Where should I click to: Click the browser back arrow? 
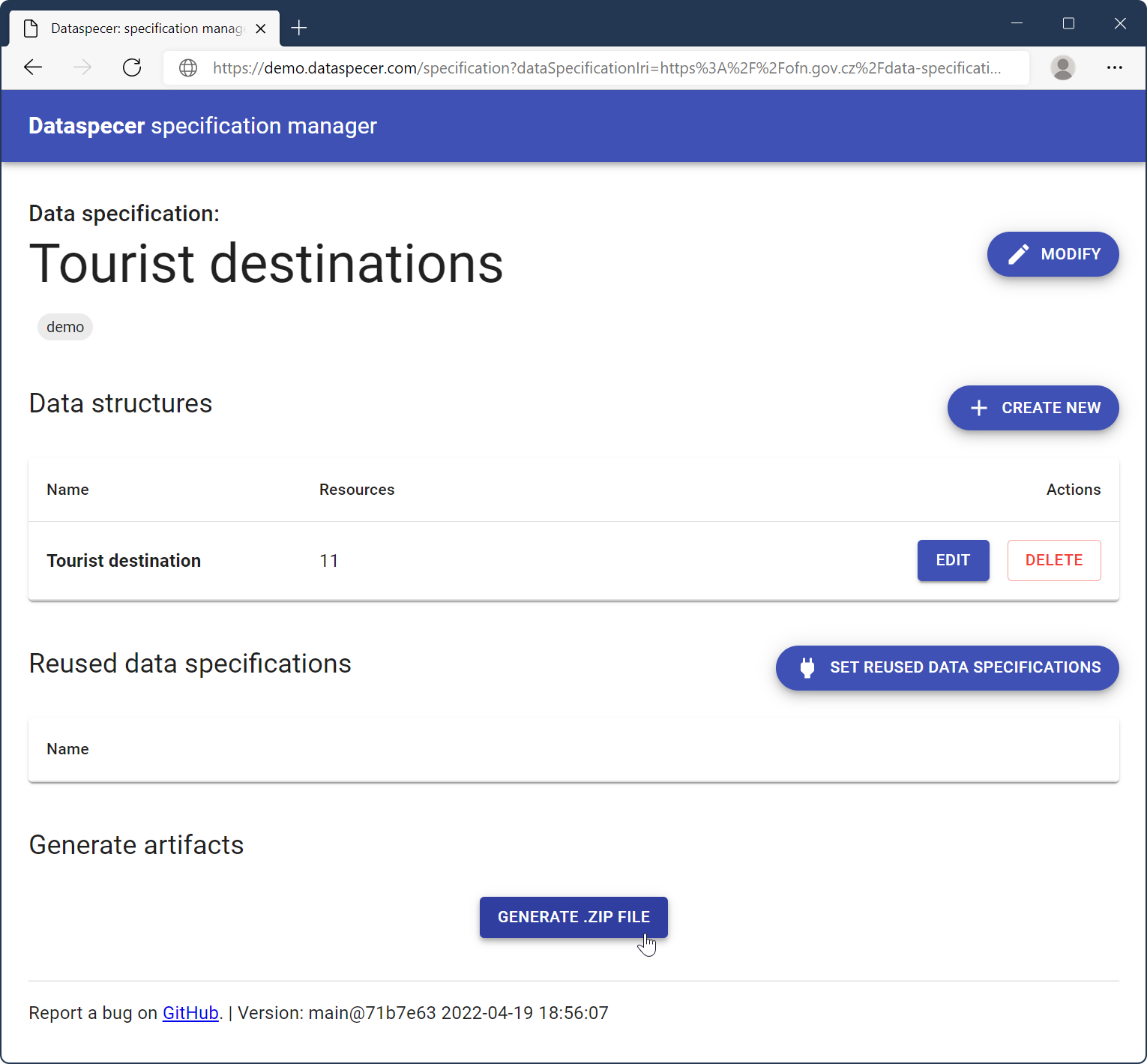tap(33, 67)
